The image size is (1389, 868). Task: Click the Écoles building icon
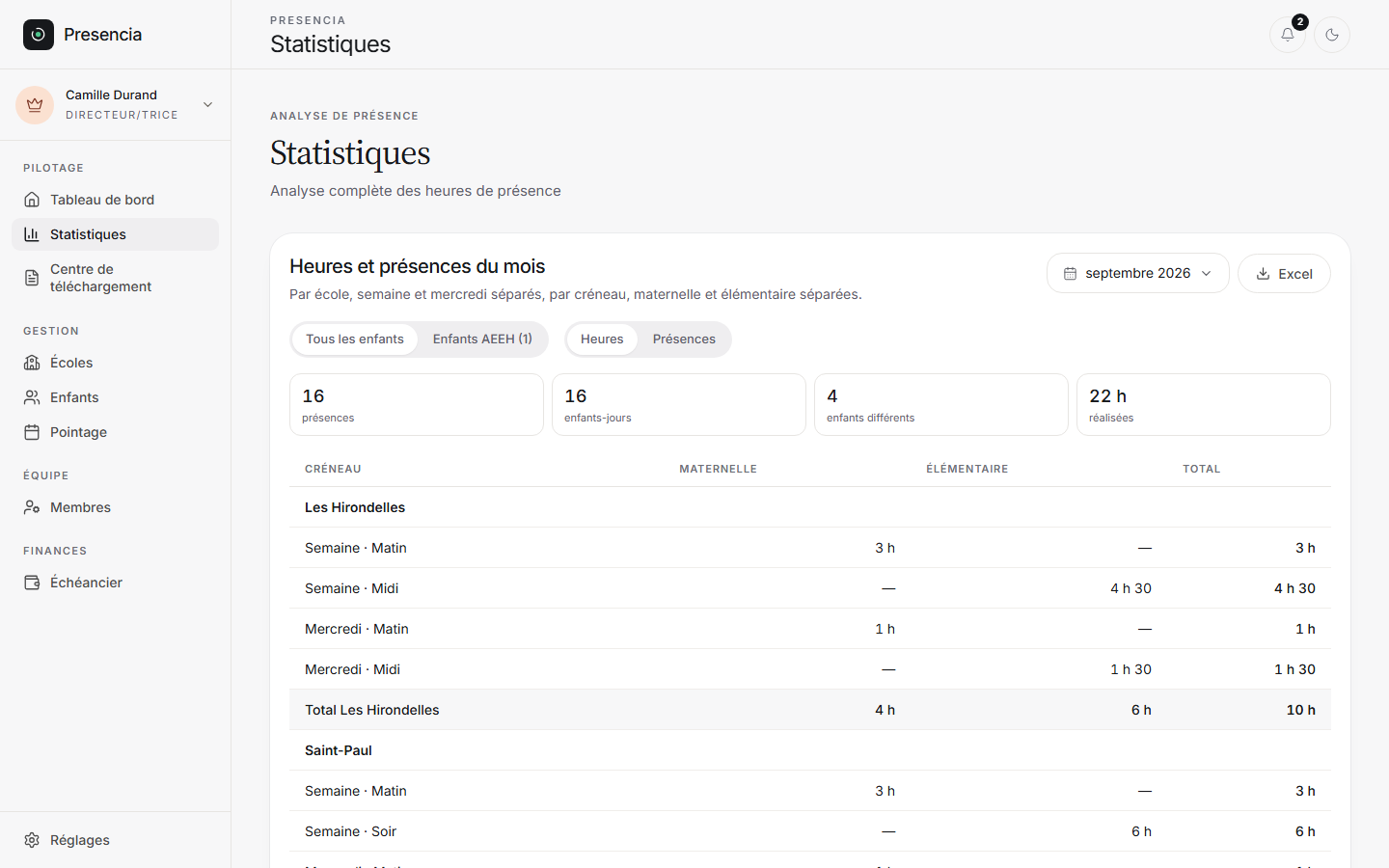click(32, 363)
